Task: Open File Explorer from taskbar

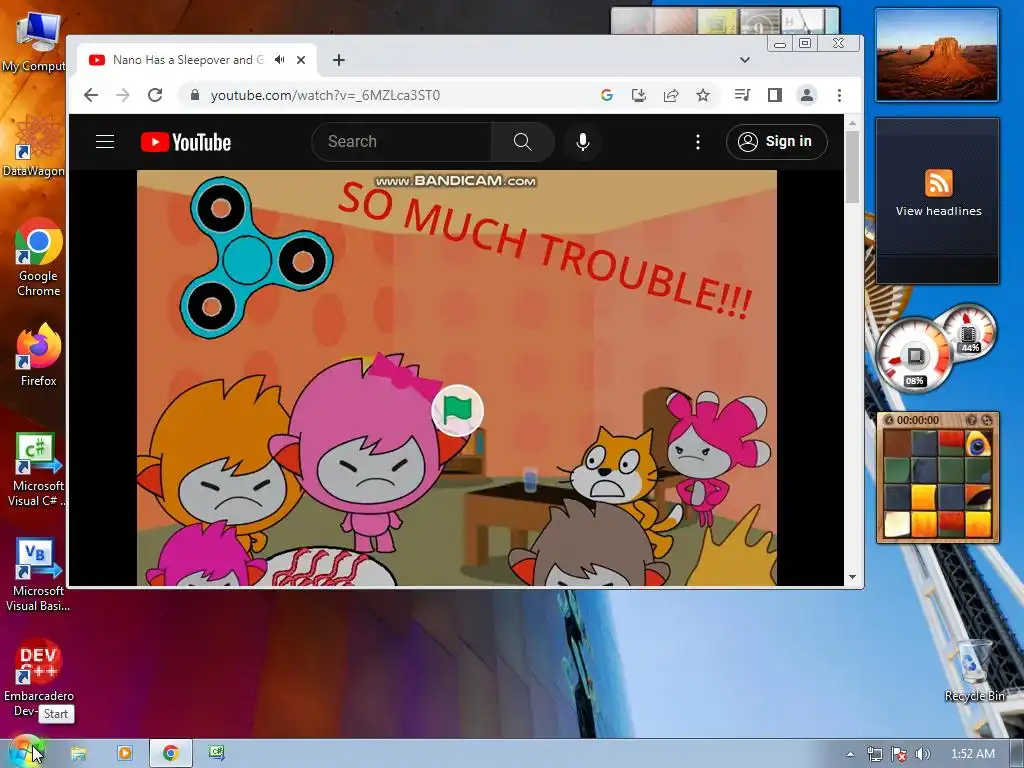Action: (x=78, y=754)
